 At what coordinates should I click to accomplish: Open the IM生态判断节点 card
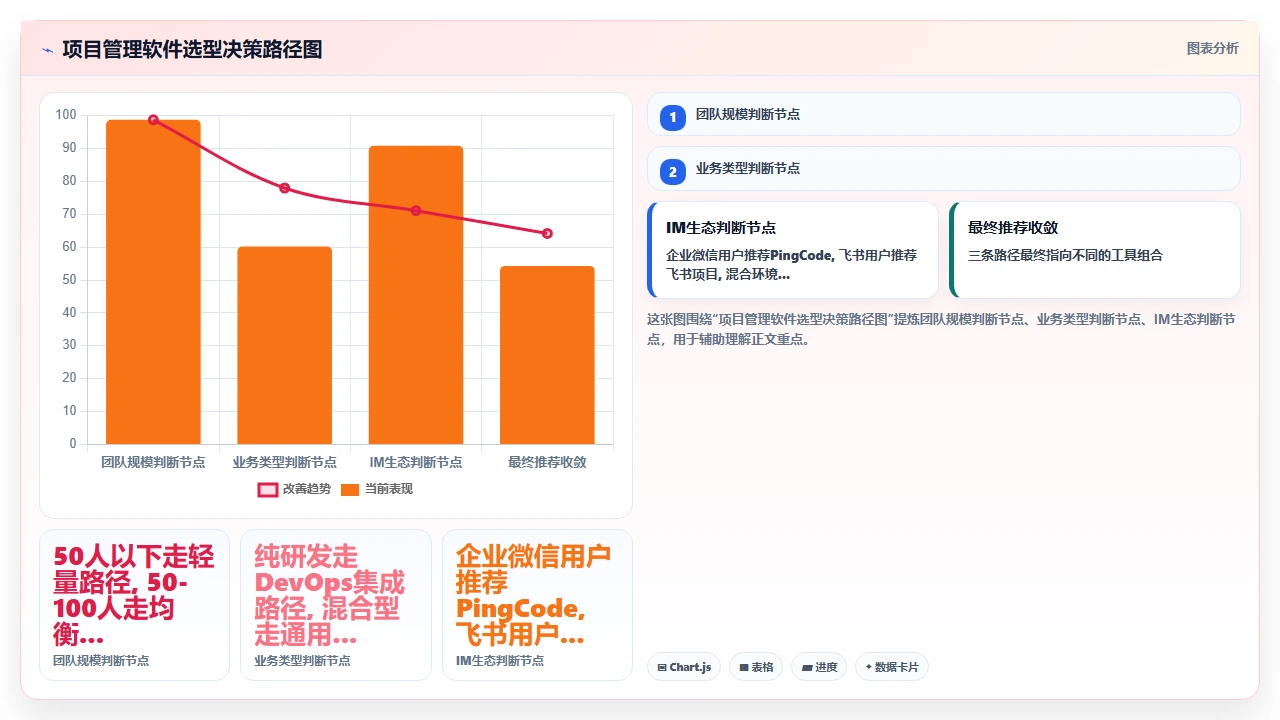pyautogui.click(x=793, y=250)
